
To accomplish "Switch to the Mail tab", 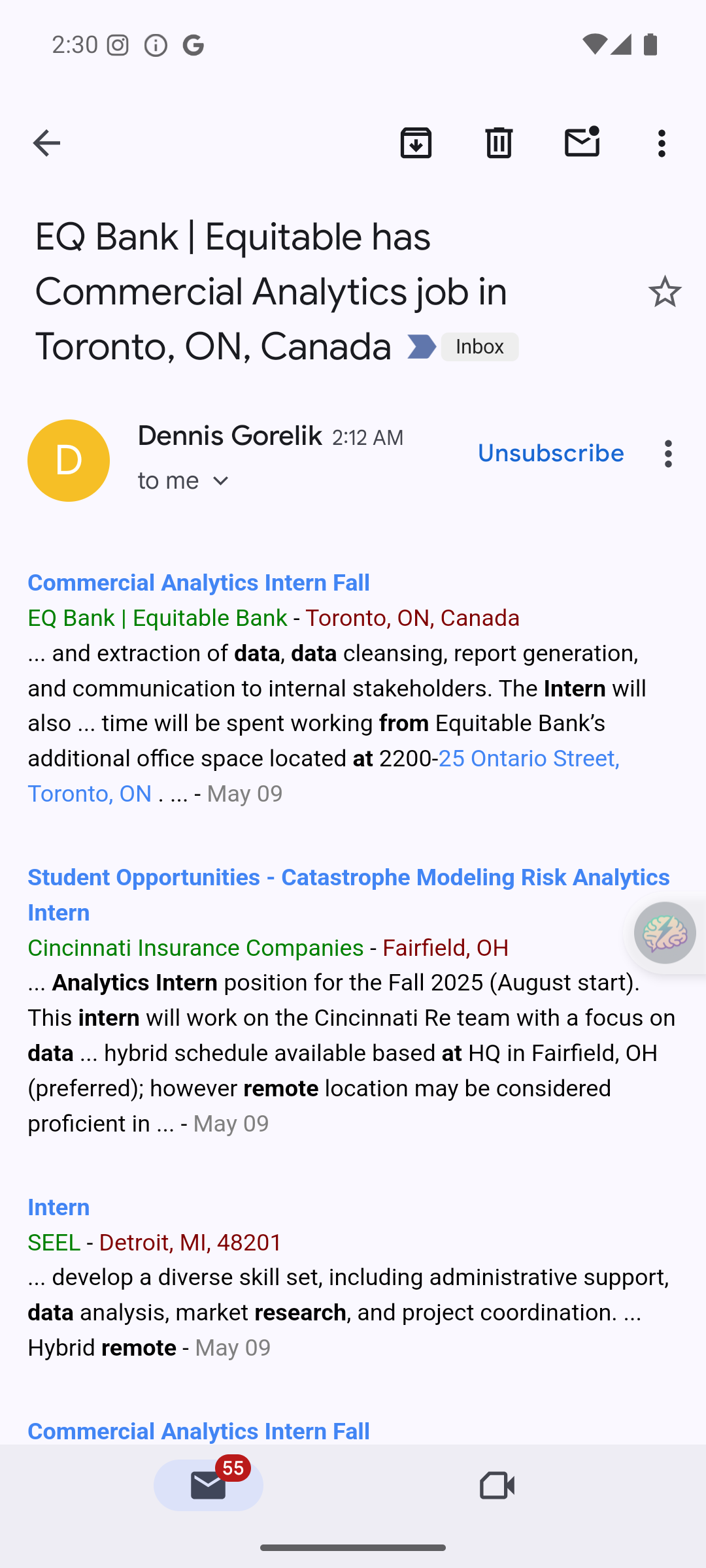I will tap(209, 1486).
